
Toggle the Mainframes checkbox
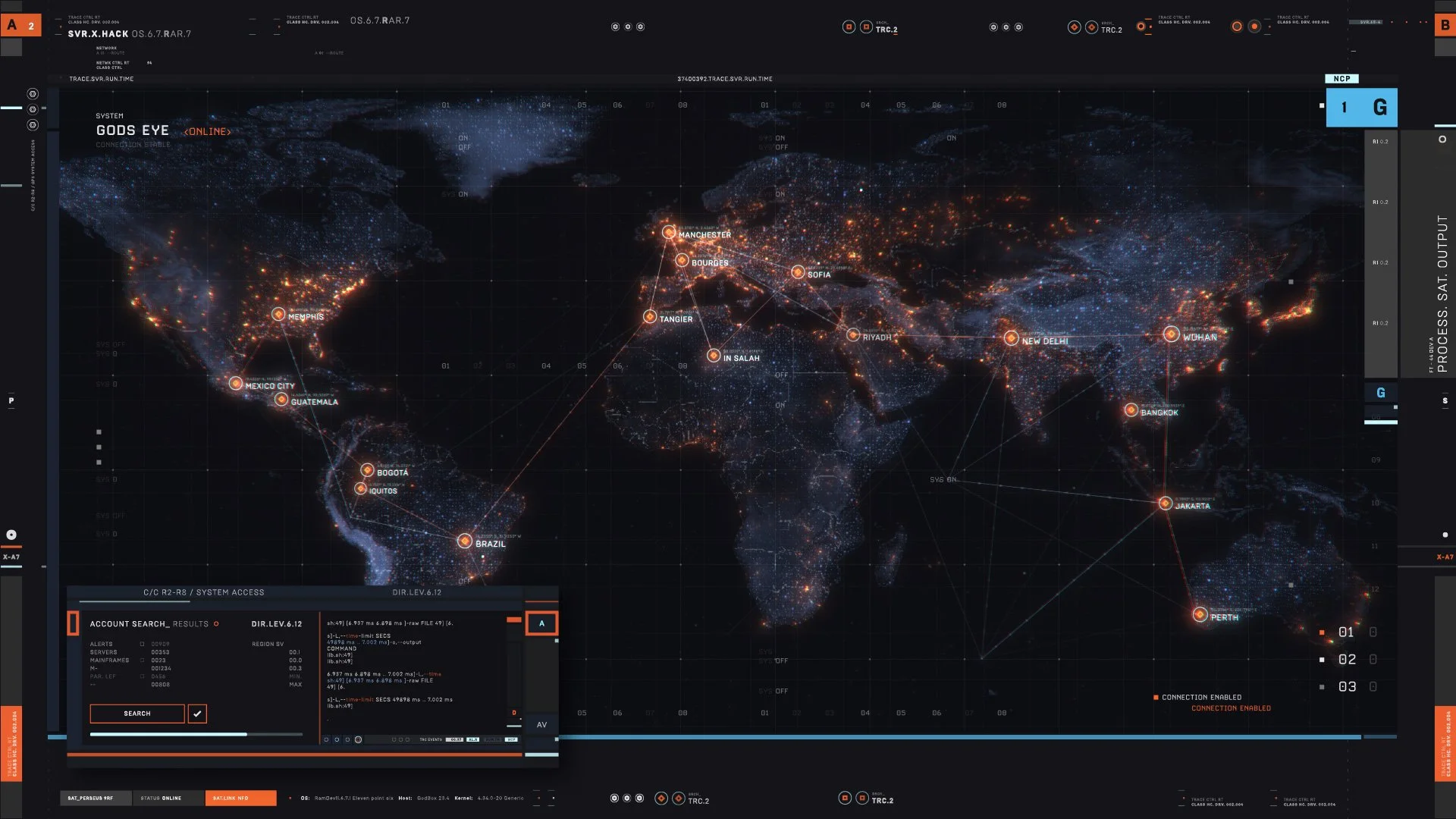(142, 661)
